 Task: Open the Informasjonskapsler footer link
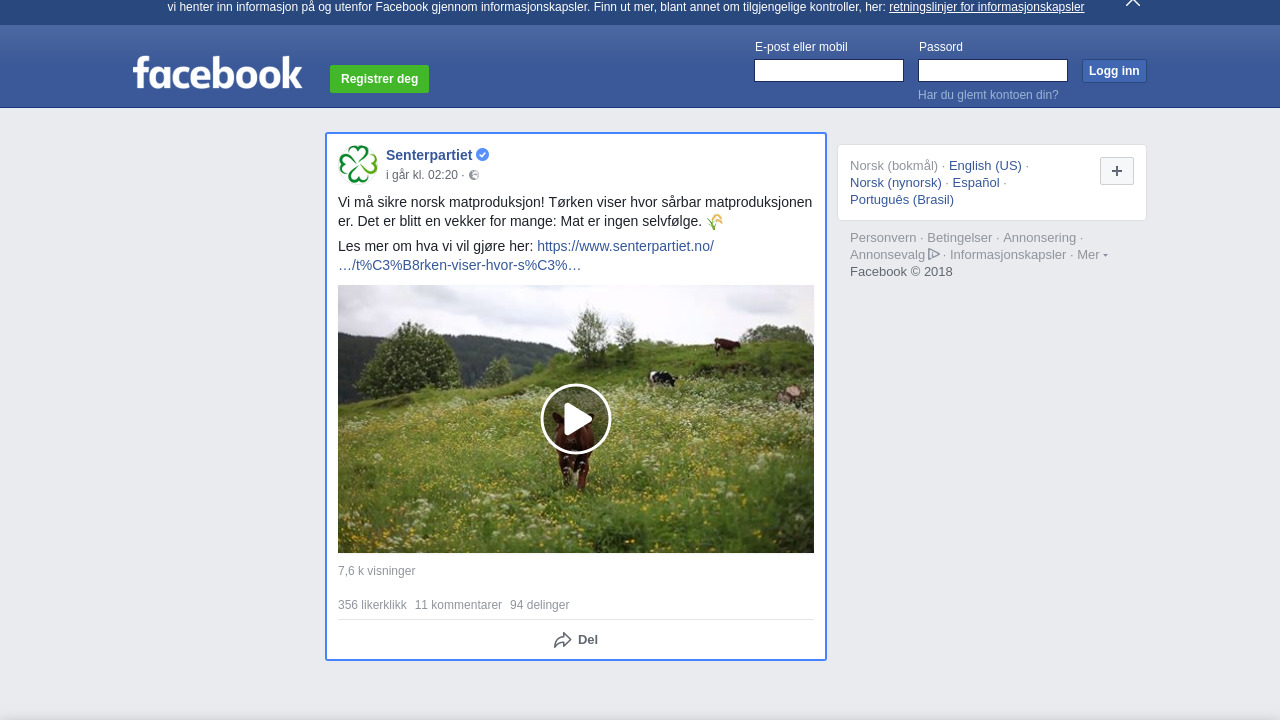pyautogui.click(x=1008, y=255)
